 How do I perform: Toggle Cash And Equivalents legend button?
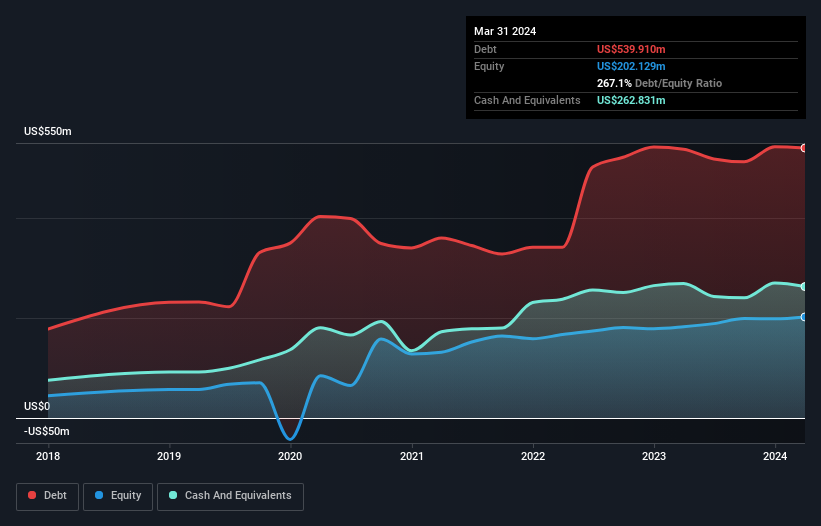click(x=230, y=496)
